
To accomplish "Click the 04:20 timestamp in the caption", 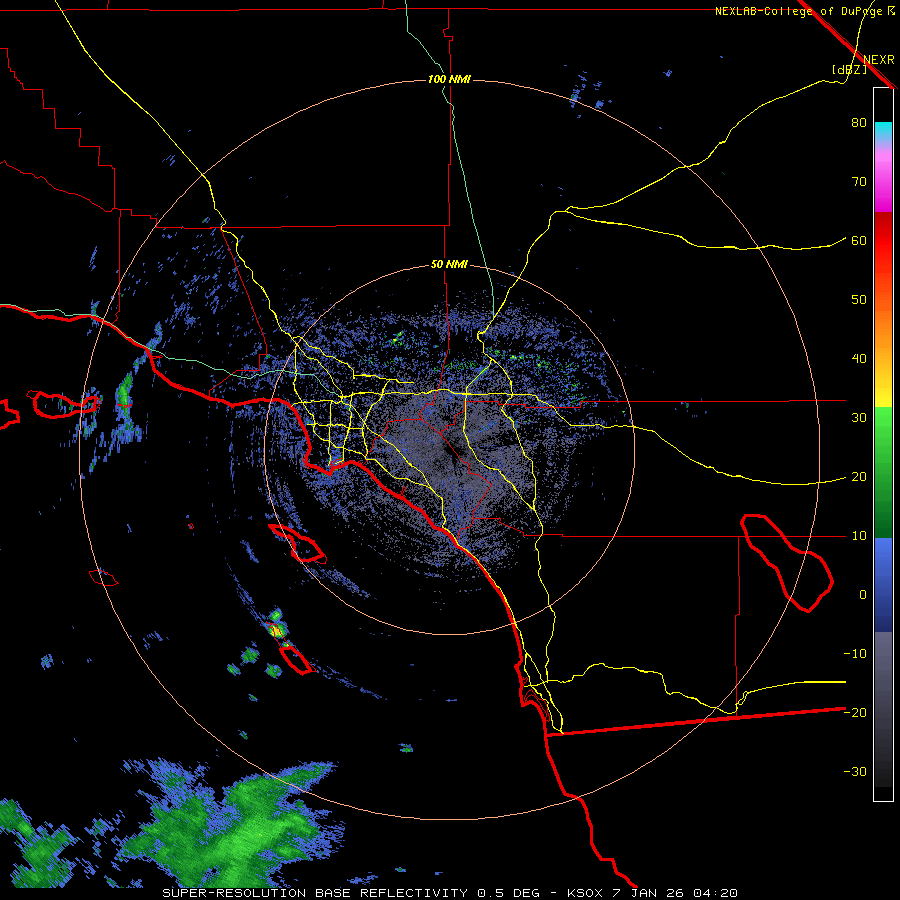I will tap(715, 893).
